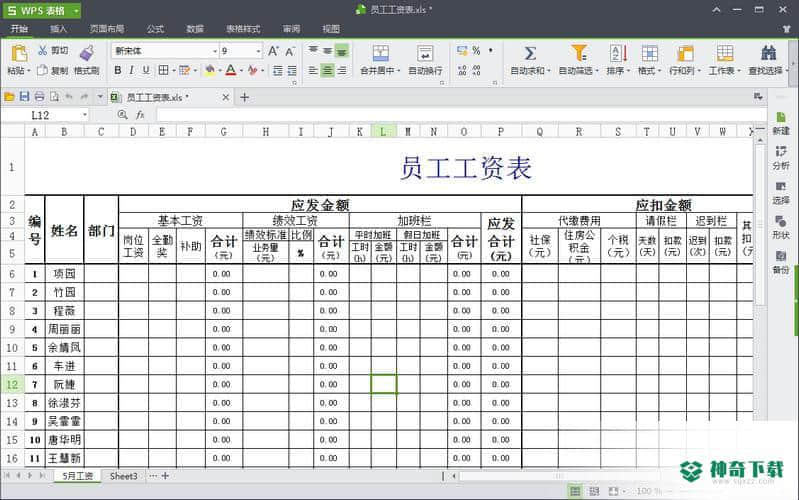Viewport: 799px width, 500px height.
Task: Click the AutoSum (自动求和) sigma icon
Action: click(x=530, y=54)
